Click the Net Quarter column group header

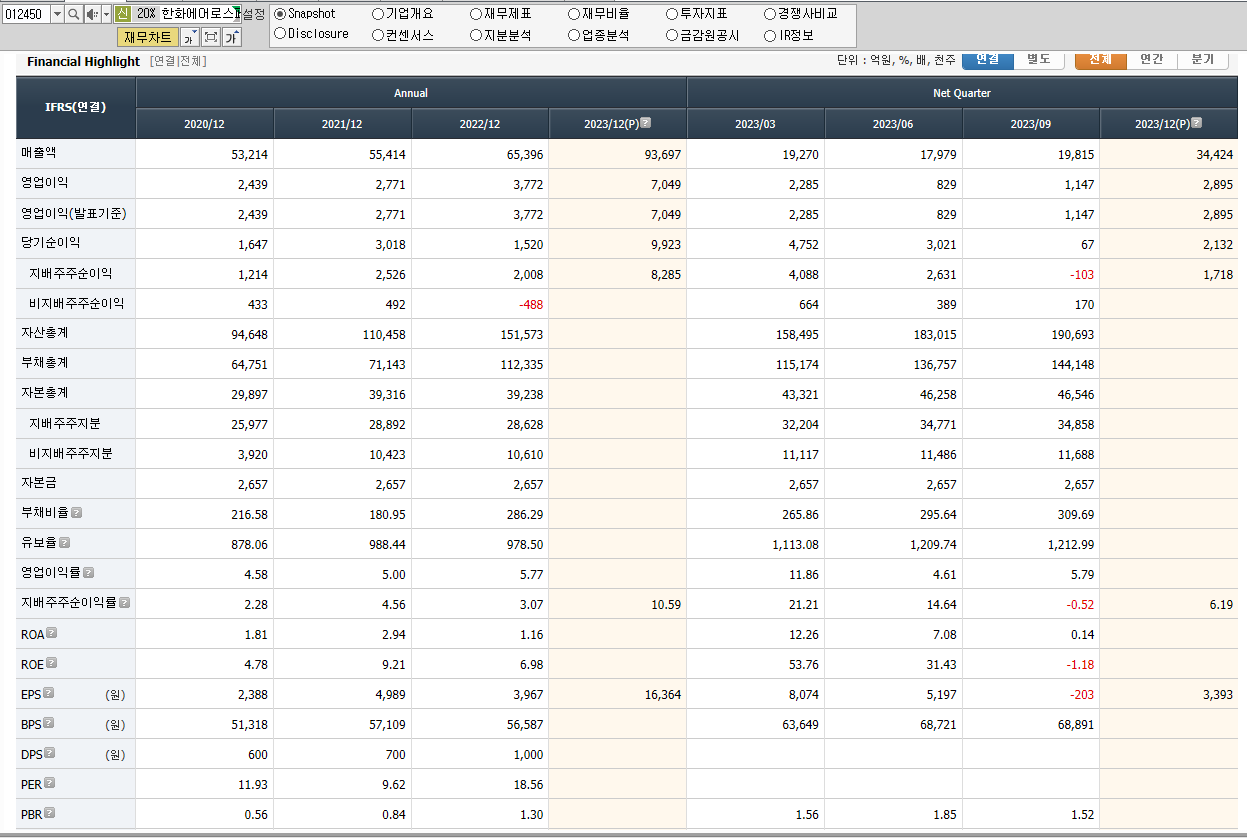(x=962, y=93)
